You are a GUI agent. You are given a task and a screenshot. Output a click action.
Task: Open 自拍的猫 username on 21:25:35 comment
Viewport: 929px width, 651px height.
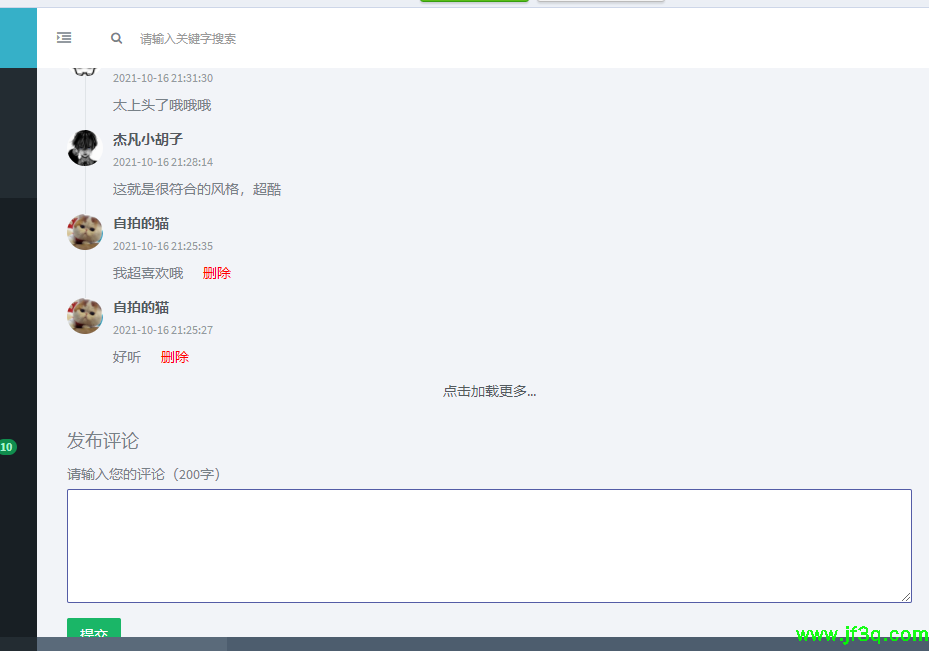pos(141,224)
